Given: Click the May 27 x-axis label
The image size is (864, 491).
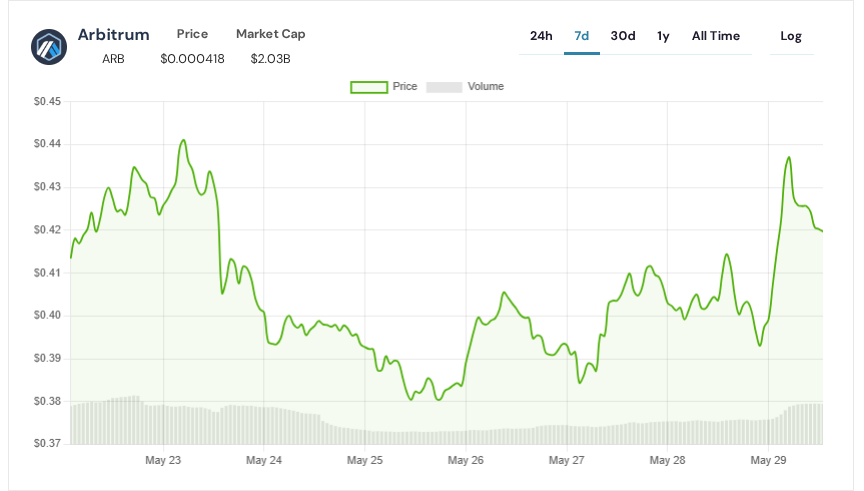Looking at the screenshot, I should tap(566, 460).
